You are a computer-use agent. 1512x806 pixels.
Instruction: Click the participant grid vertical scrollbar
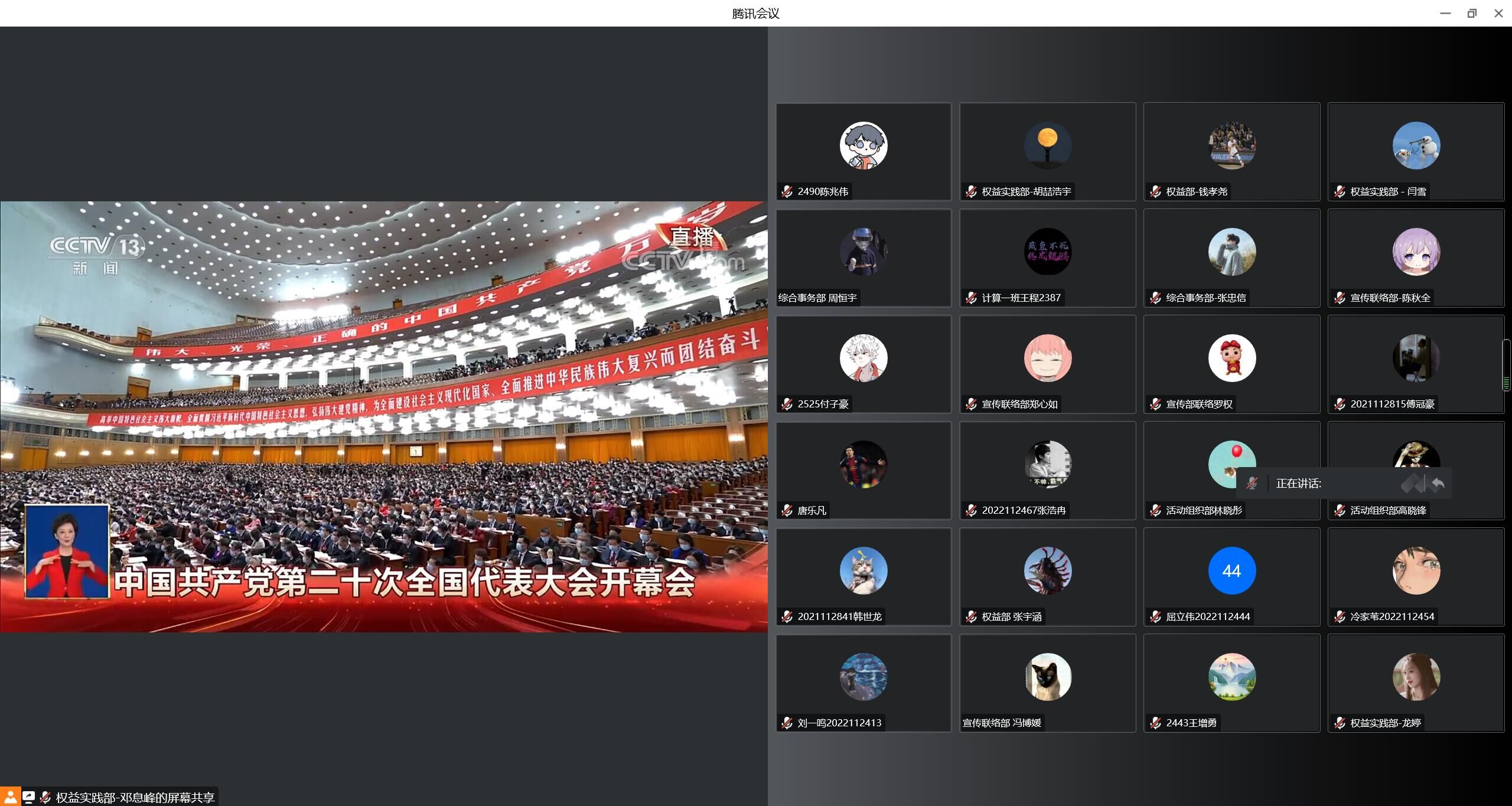coord(1507,366)
